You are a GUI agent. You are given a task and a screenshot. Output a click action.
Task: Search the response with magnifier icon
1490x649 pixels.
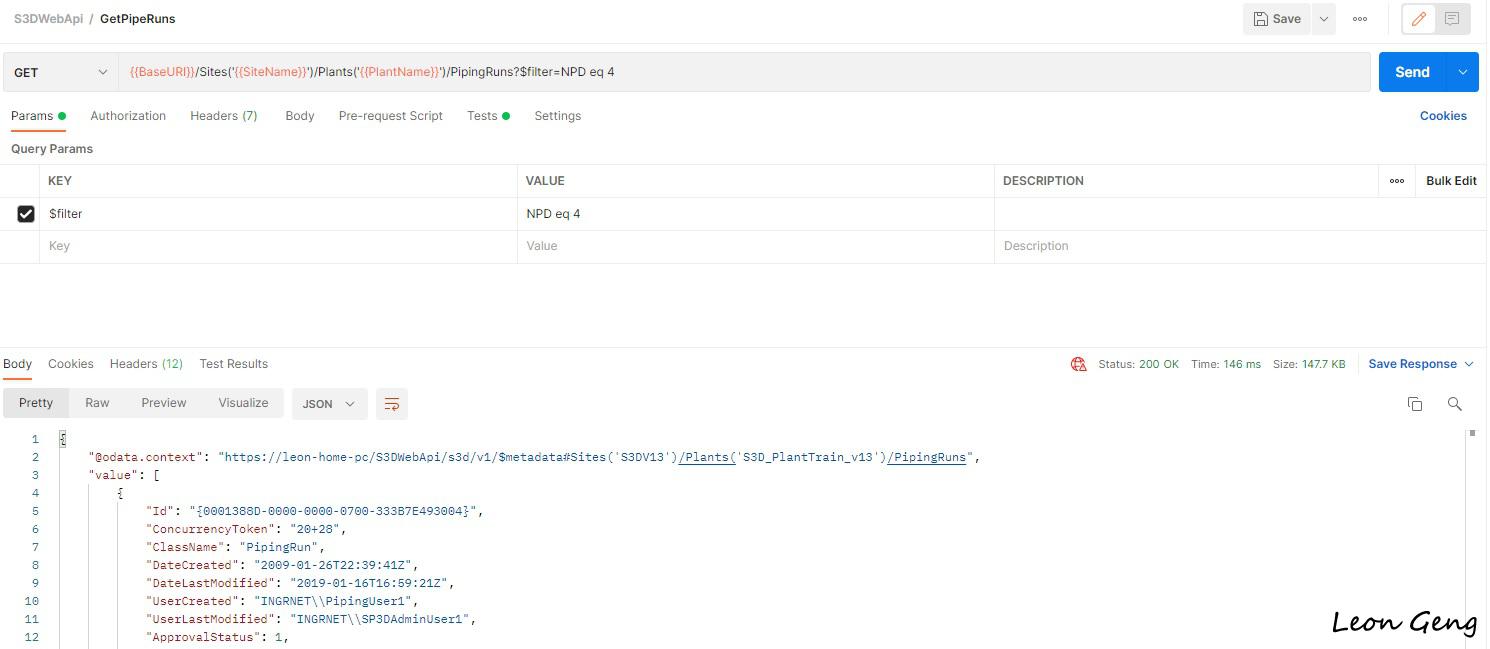pos(1455,404)
